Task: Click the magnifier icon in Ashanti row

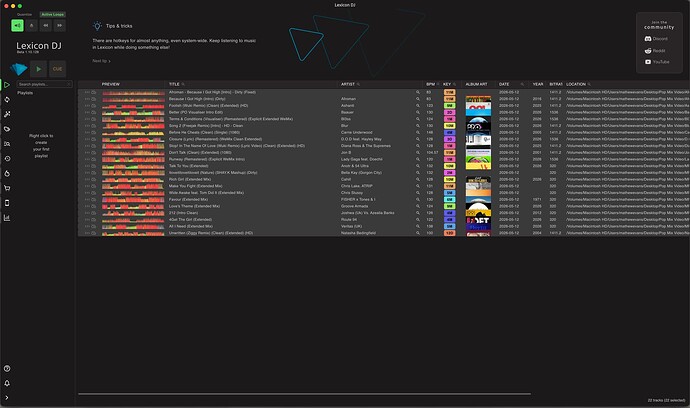Action: (x=418, y=106)
